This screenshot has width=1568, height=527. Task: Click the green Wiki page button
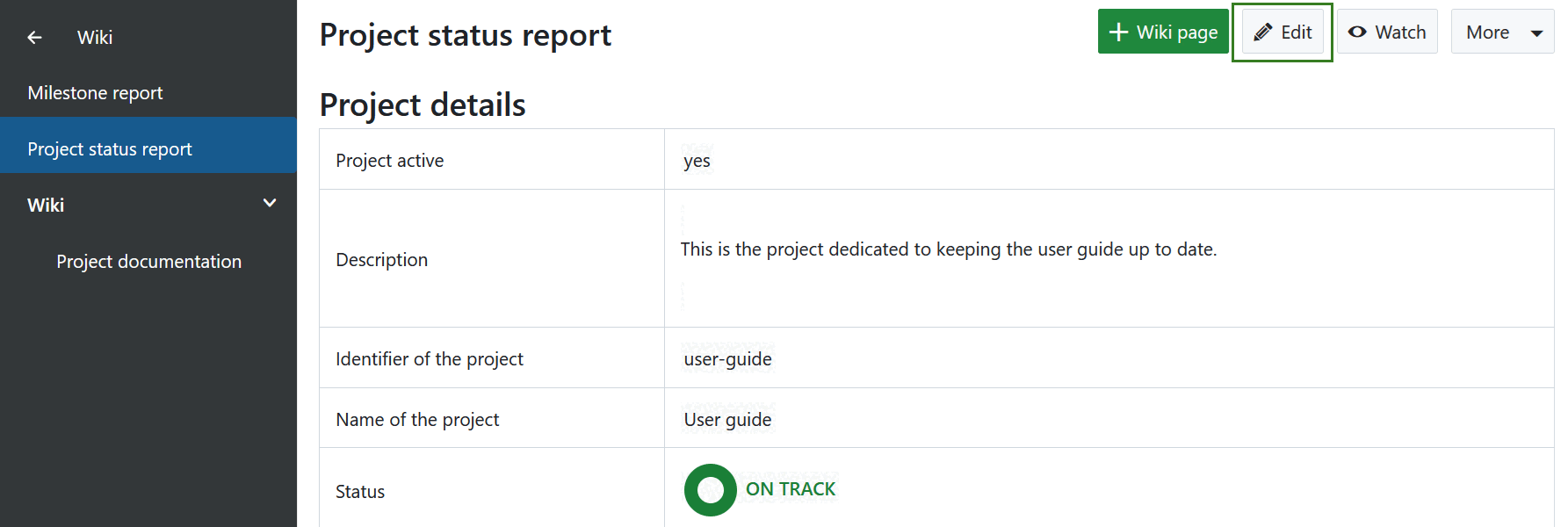[x=1163, y=31]
